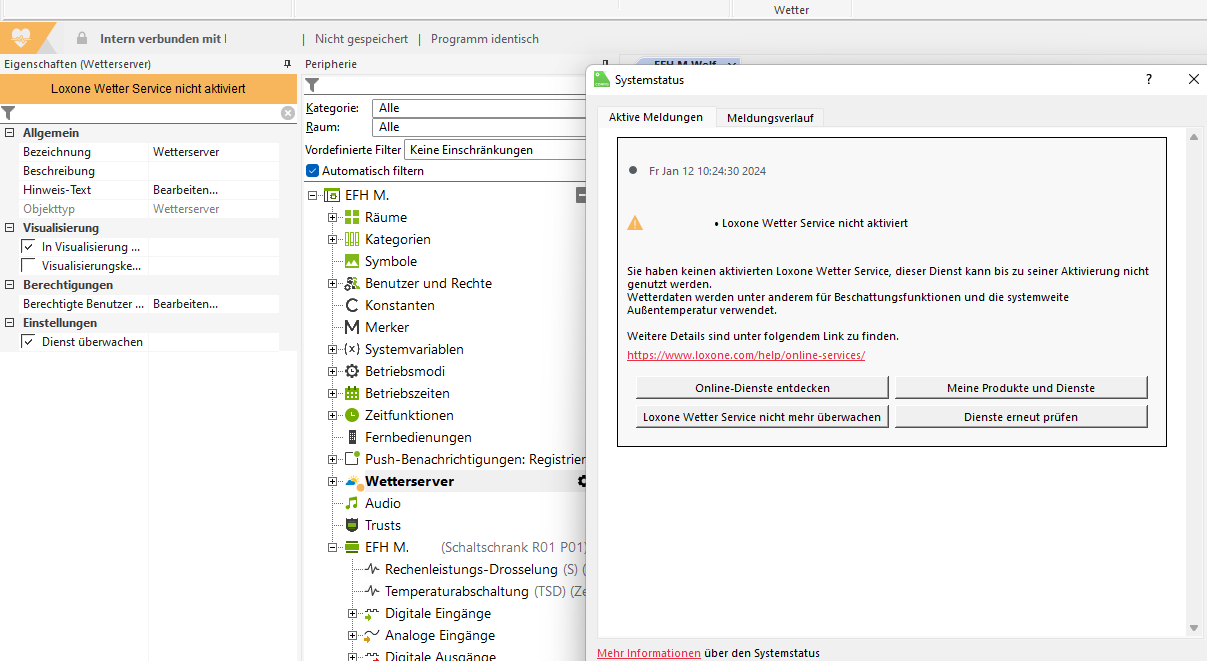Image resolution: width=1207 pixels, height=661 pixels.
Task: Pin the Eigenschaften panel
Action: (288, 64)
